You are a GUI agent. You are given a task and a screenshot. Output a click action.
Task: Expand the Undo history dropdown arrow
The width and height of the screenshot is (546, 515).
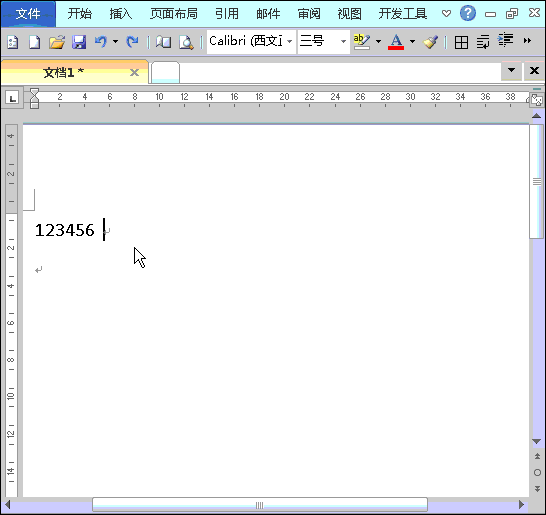115,42
